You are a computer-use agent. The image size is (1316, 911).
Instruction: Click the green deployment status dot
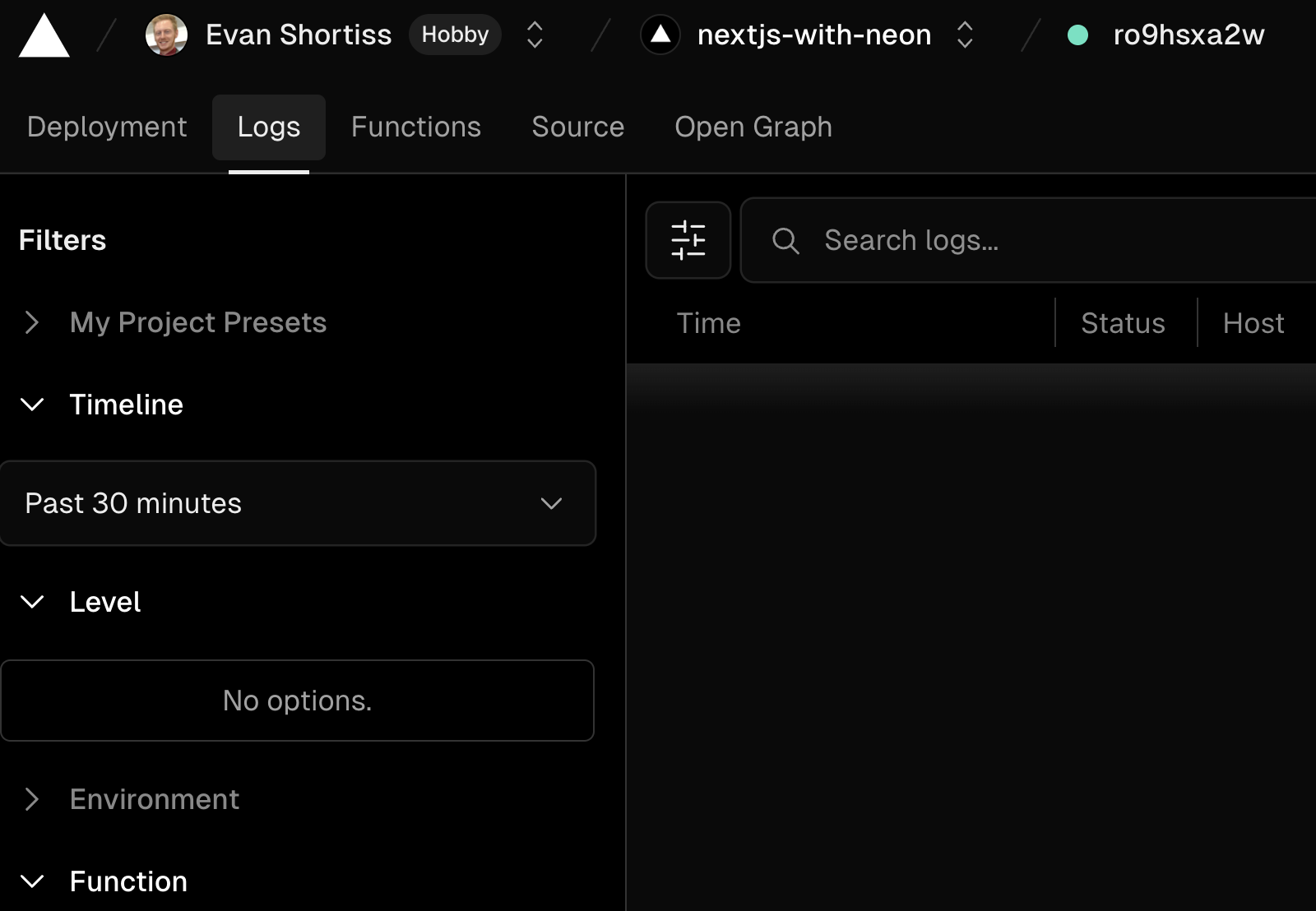(x=1077, y=35)
